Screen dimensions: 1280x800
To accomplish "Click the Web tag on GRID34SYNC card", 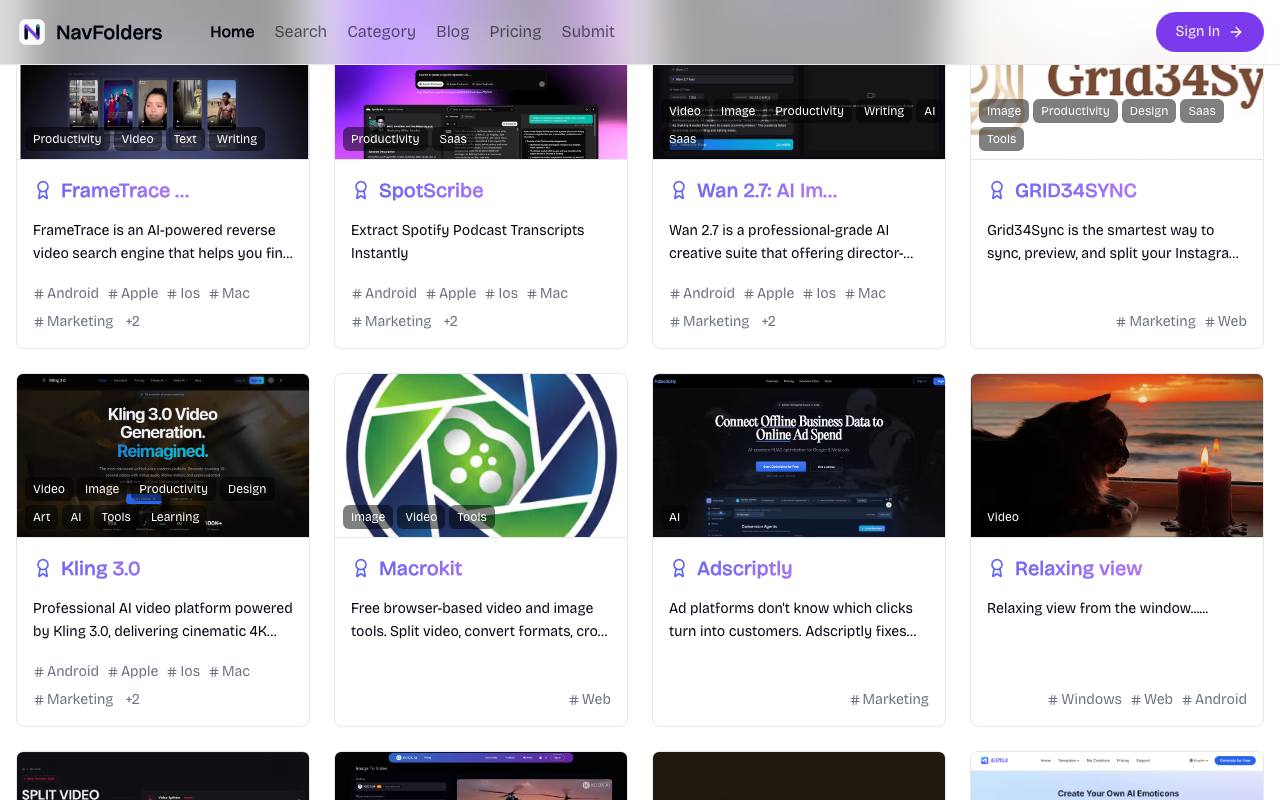I will [x=1225, y=321].
